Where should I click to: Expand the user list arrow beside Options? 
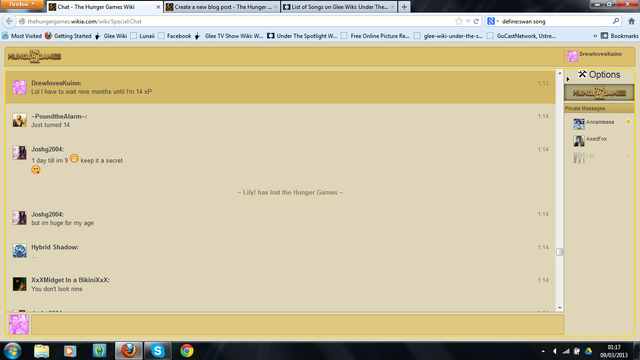click(568, 79)
